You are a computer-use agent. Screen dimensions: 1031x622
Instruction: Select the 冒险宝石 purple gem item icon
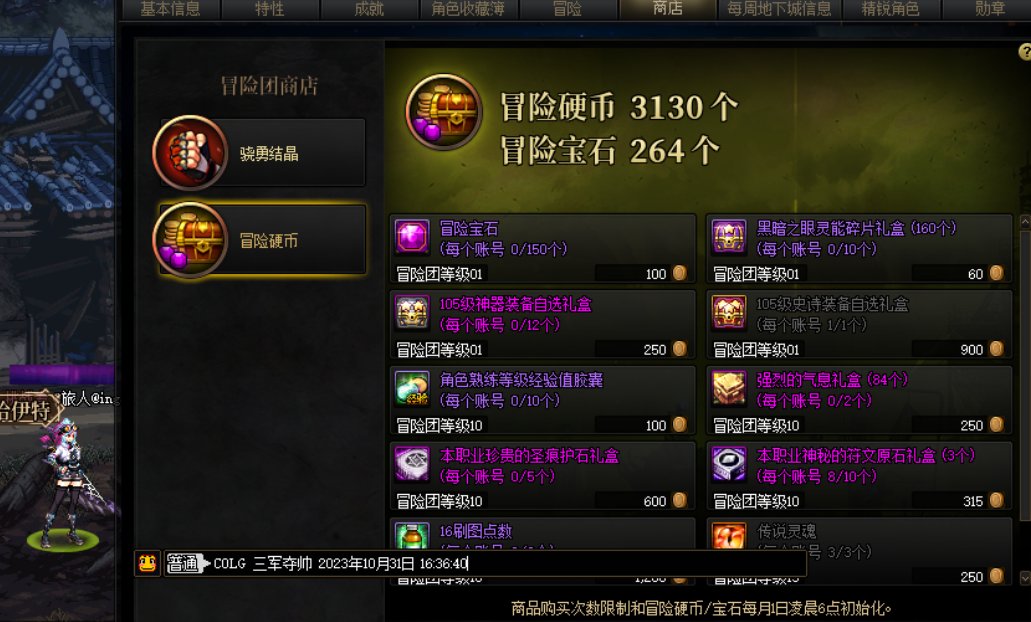tap(412, 236)
